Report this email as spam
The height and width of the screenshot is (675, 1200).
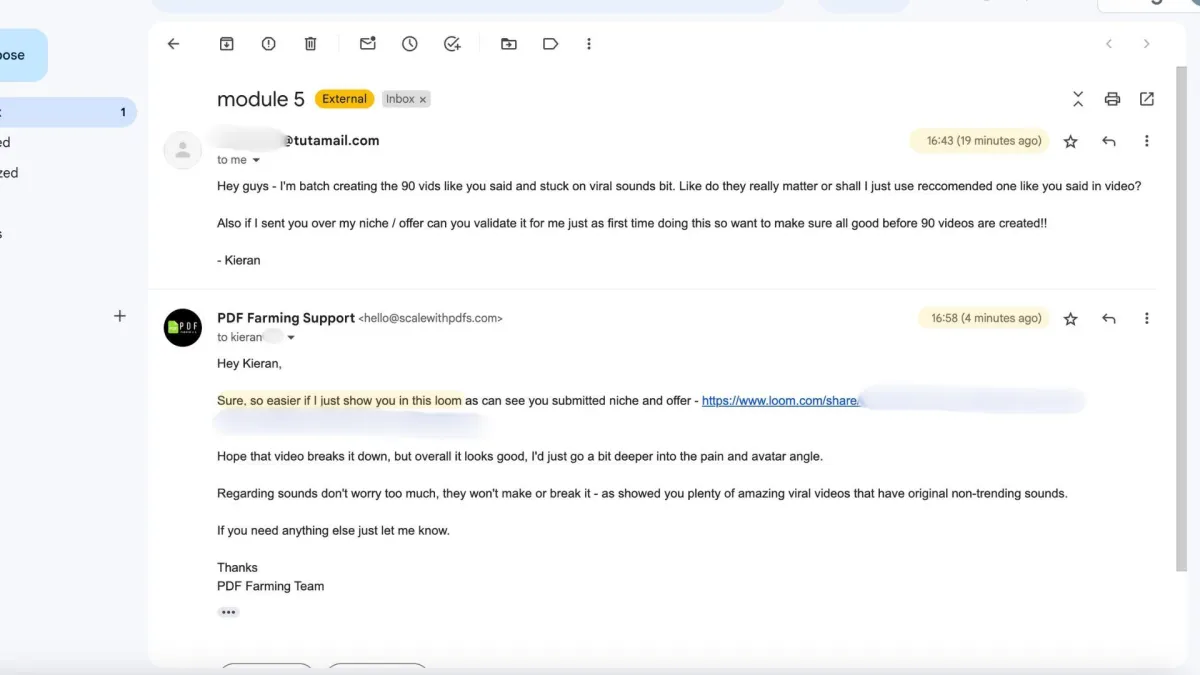(x=268, y=44)
